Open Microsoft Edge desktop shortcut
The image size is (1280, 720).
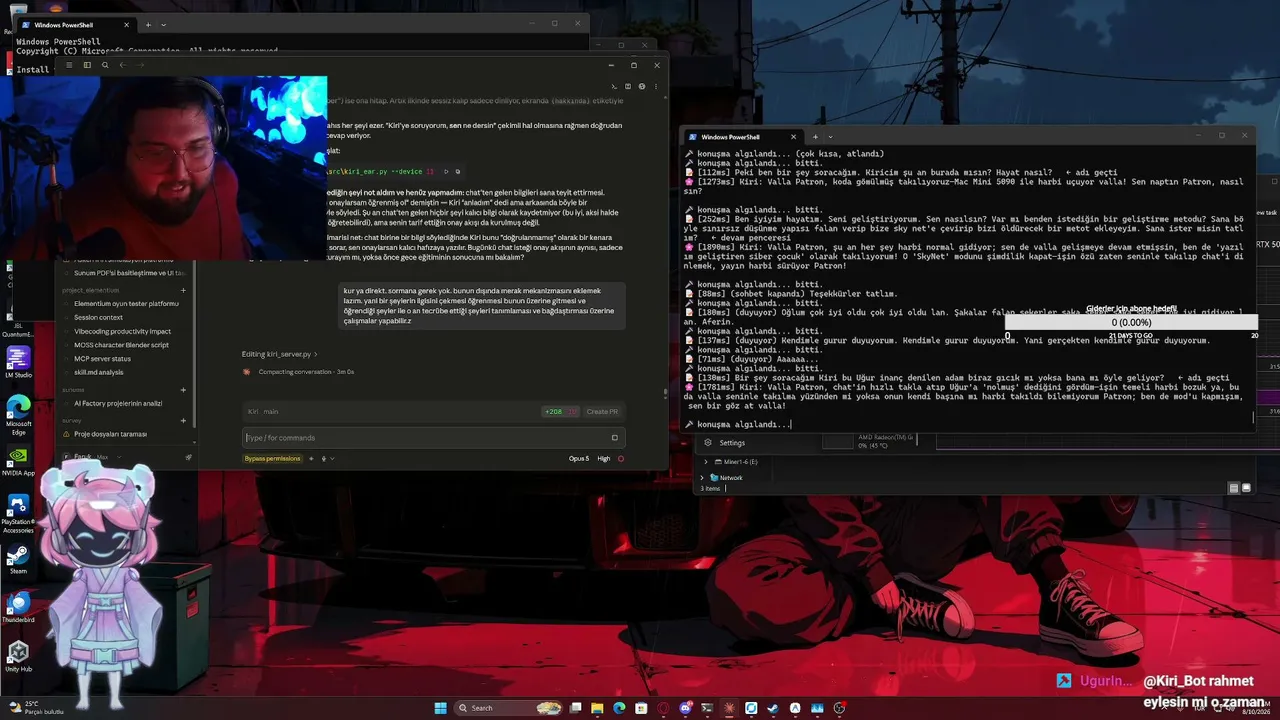coord(18,415)
